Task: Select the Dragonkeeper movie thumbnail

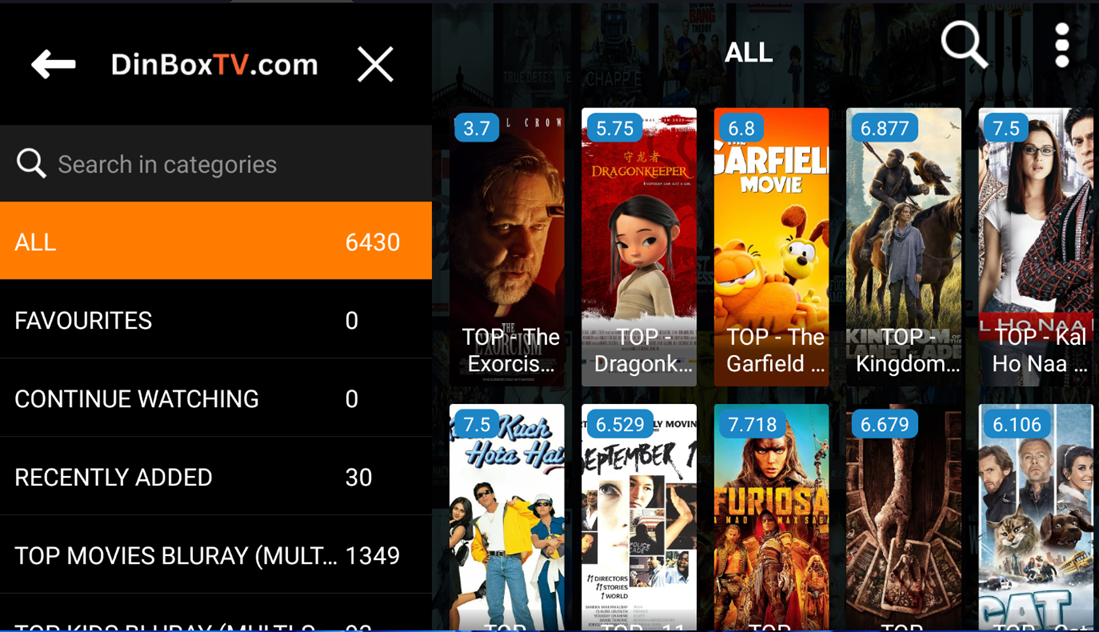Action: (x=639, y=247)
